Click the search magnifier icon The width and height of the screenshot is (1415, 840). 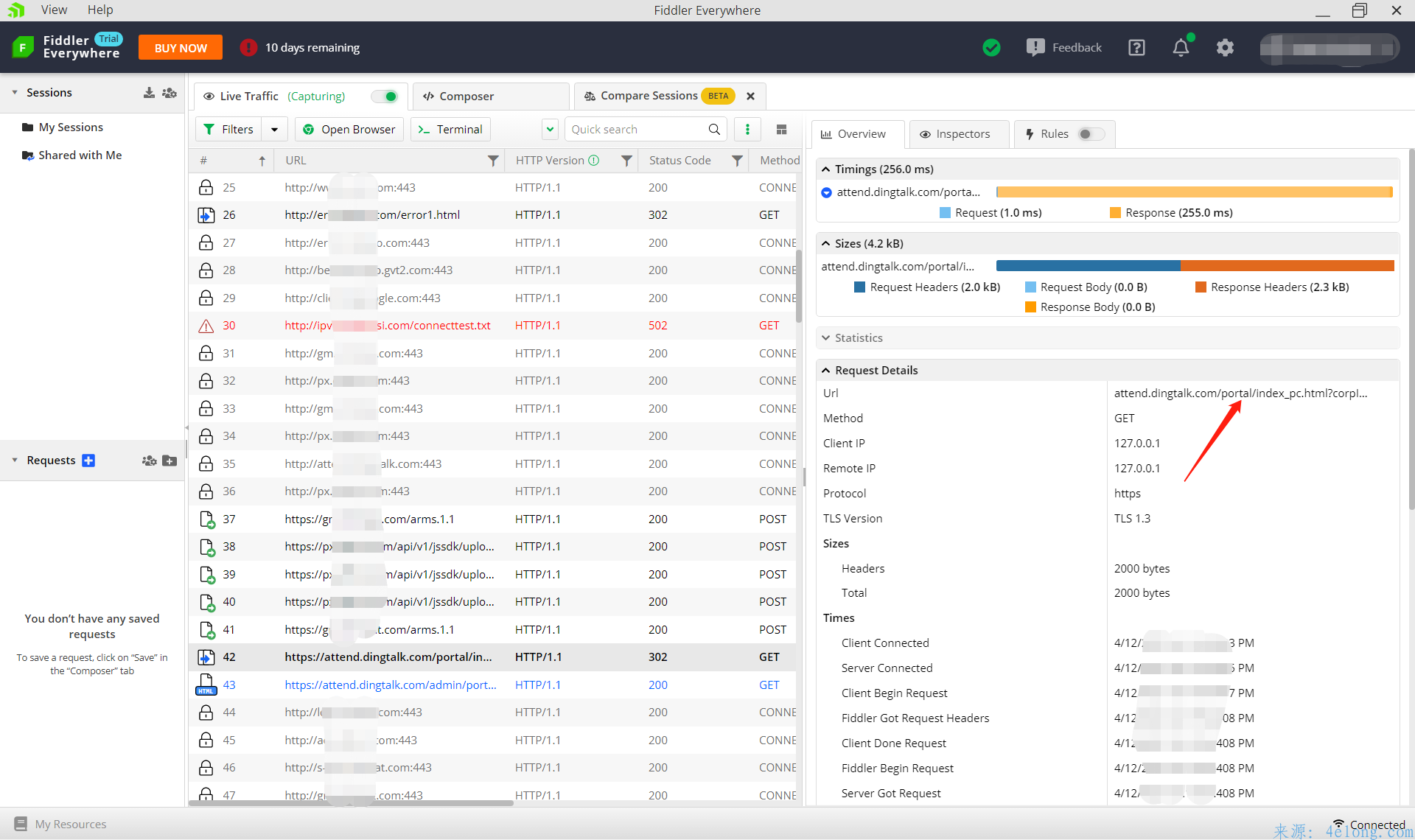click(714, 129)
